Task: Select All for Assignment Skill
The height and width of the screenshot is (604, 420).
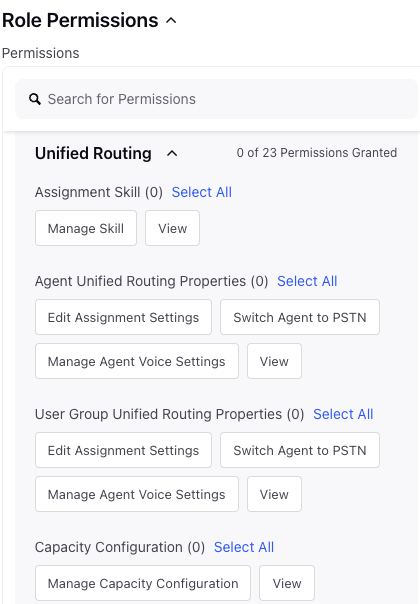Action: point(202,192)
